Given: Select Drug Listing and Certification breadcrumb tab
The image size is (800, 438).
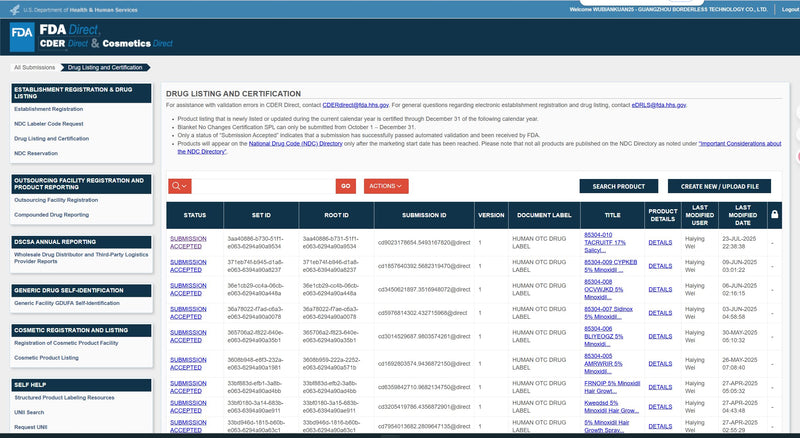Looking at the screenshot, I should 105,67.
